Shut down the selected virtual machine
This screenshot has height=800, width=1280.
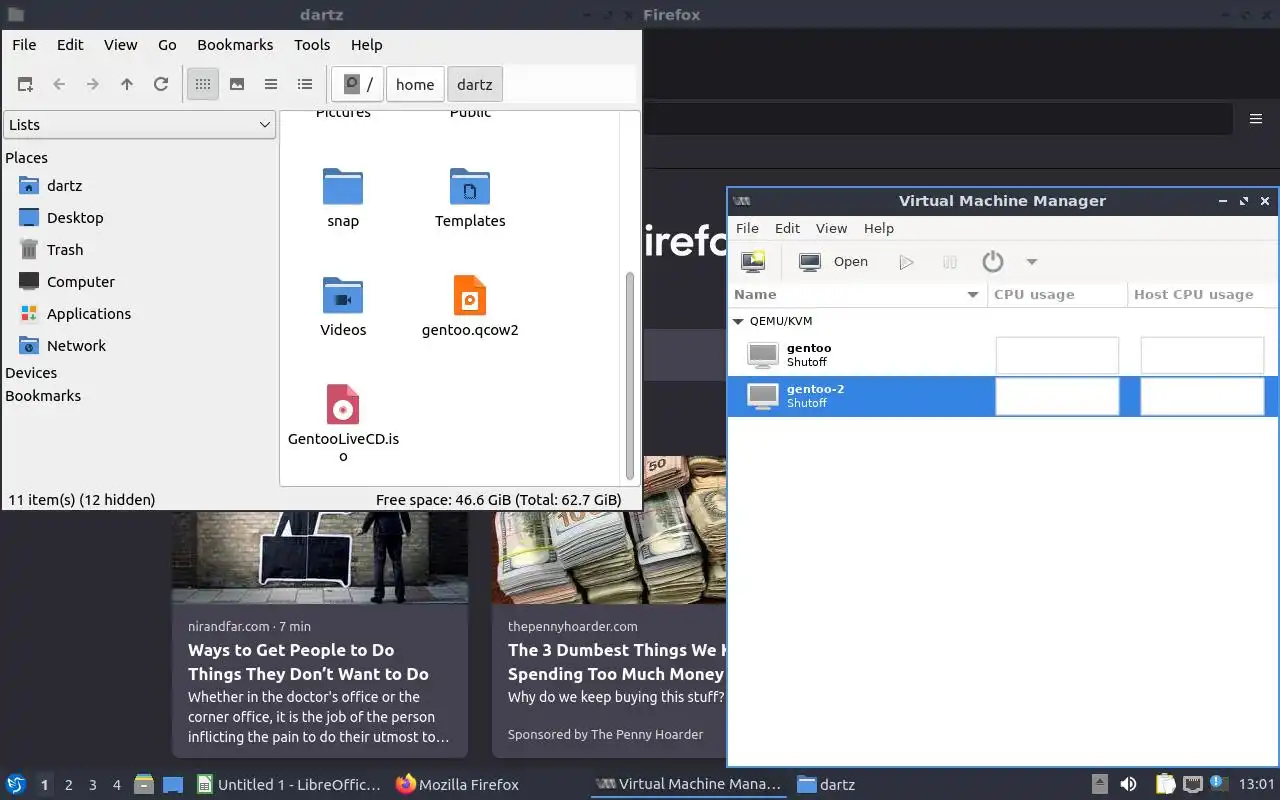coord(993,262)
